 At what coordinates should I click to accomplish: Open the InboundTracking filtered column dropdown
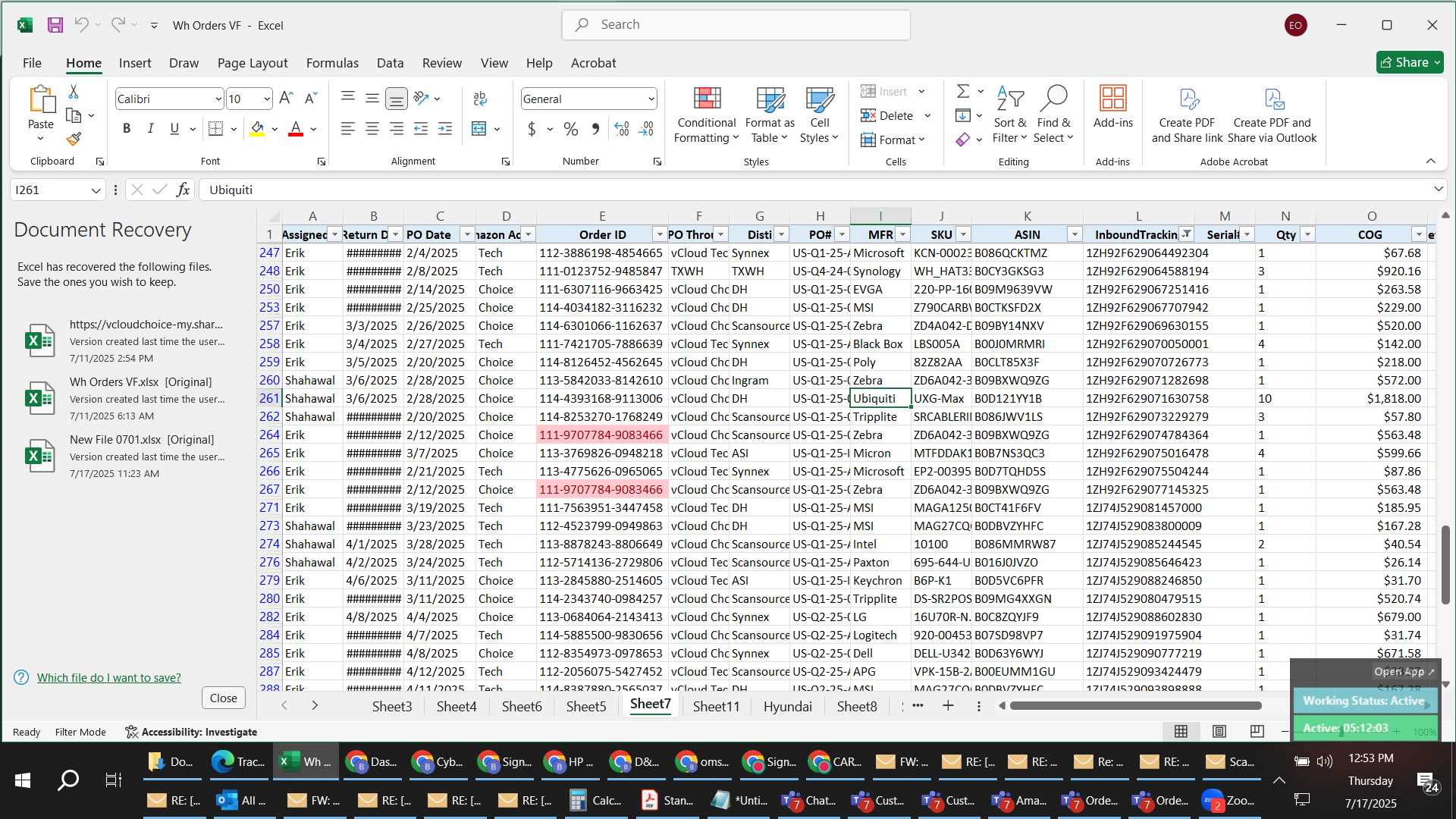coord(1186,234)
